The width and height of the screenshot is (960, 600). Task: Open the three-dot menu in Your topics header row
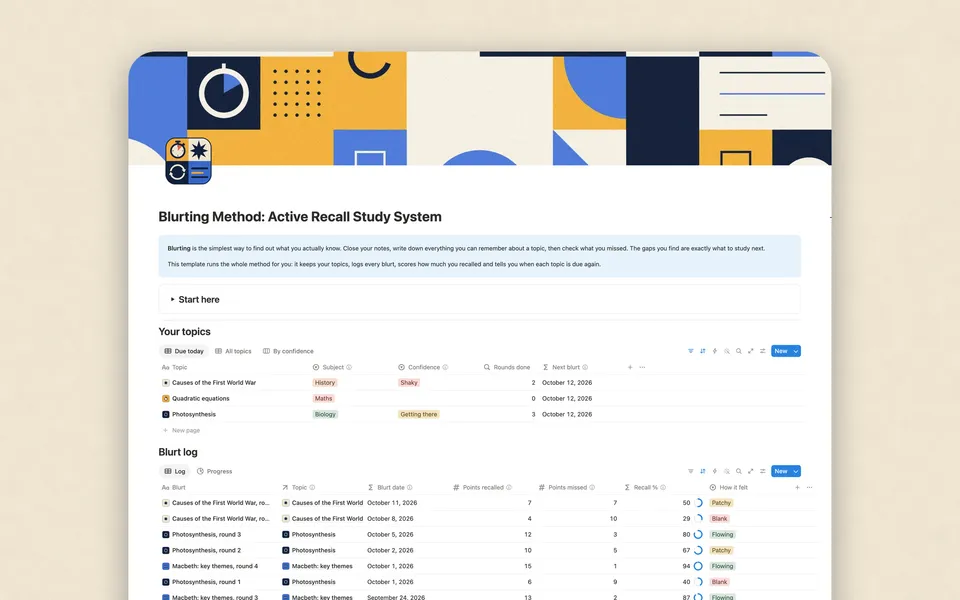pos(642,367)
